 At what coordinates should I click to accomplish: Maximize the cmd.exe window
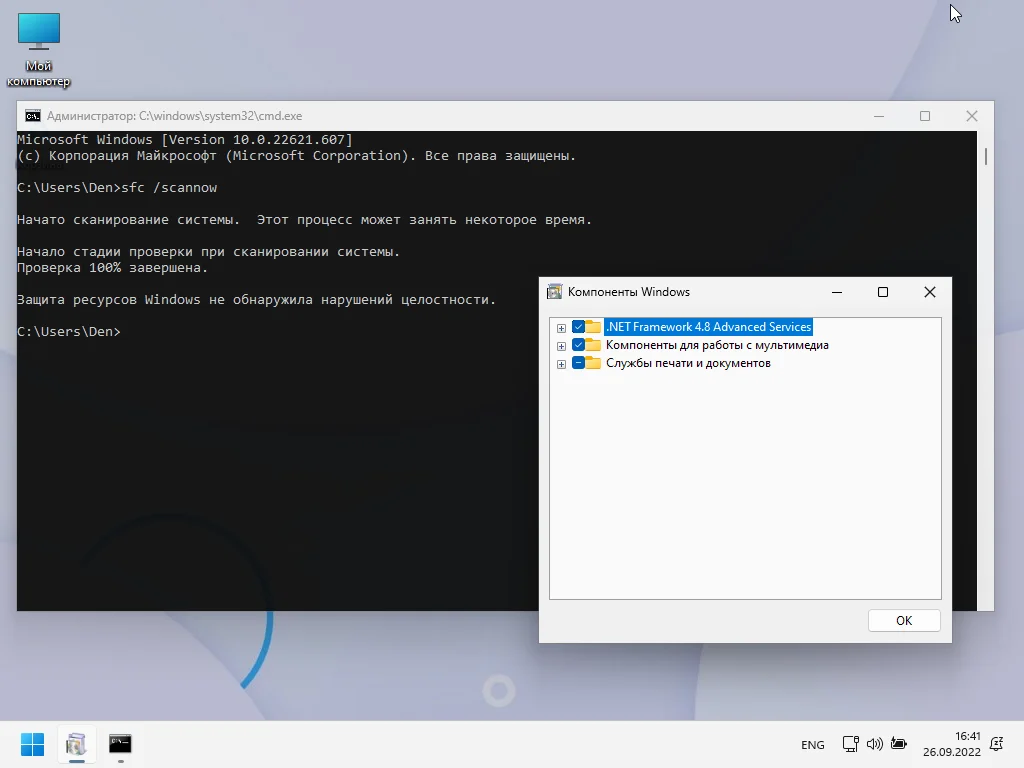click(x=925, y=116)
